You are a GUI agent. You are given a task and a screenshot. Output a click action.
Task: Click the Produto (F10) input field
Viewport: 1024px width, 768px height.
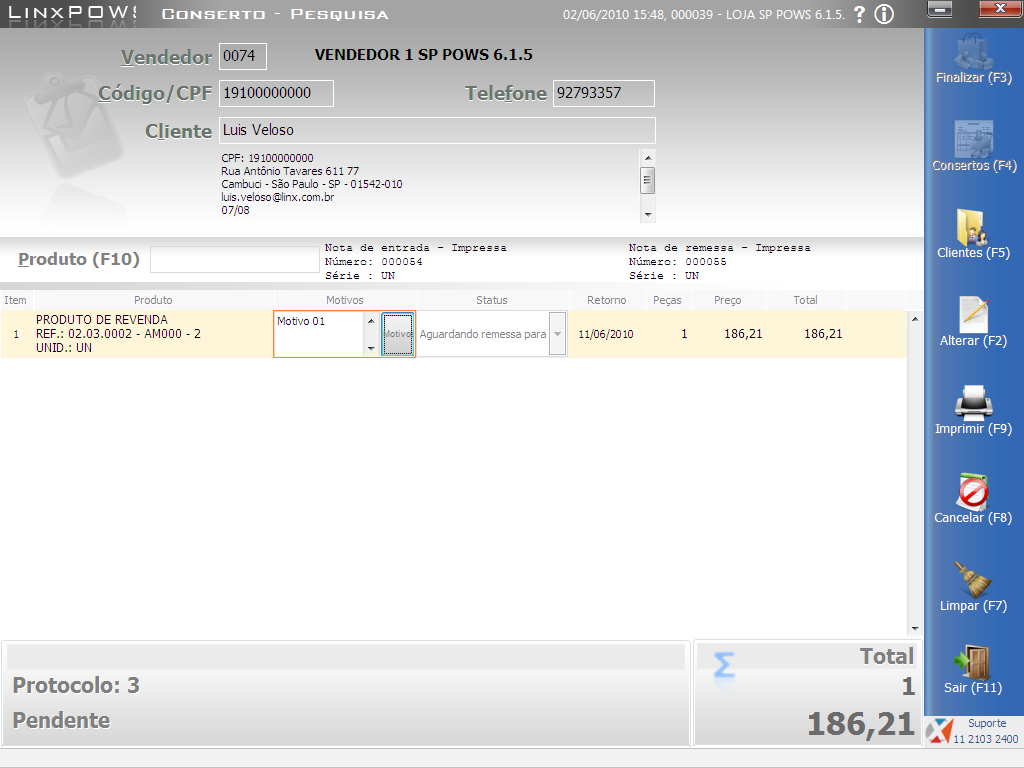tap(234, 259)
